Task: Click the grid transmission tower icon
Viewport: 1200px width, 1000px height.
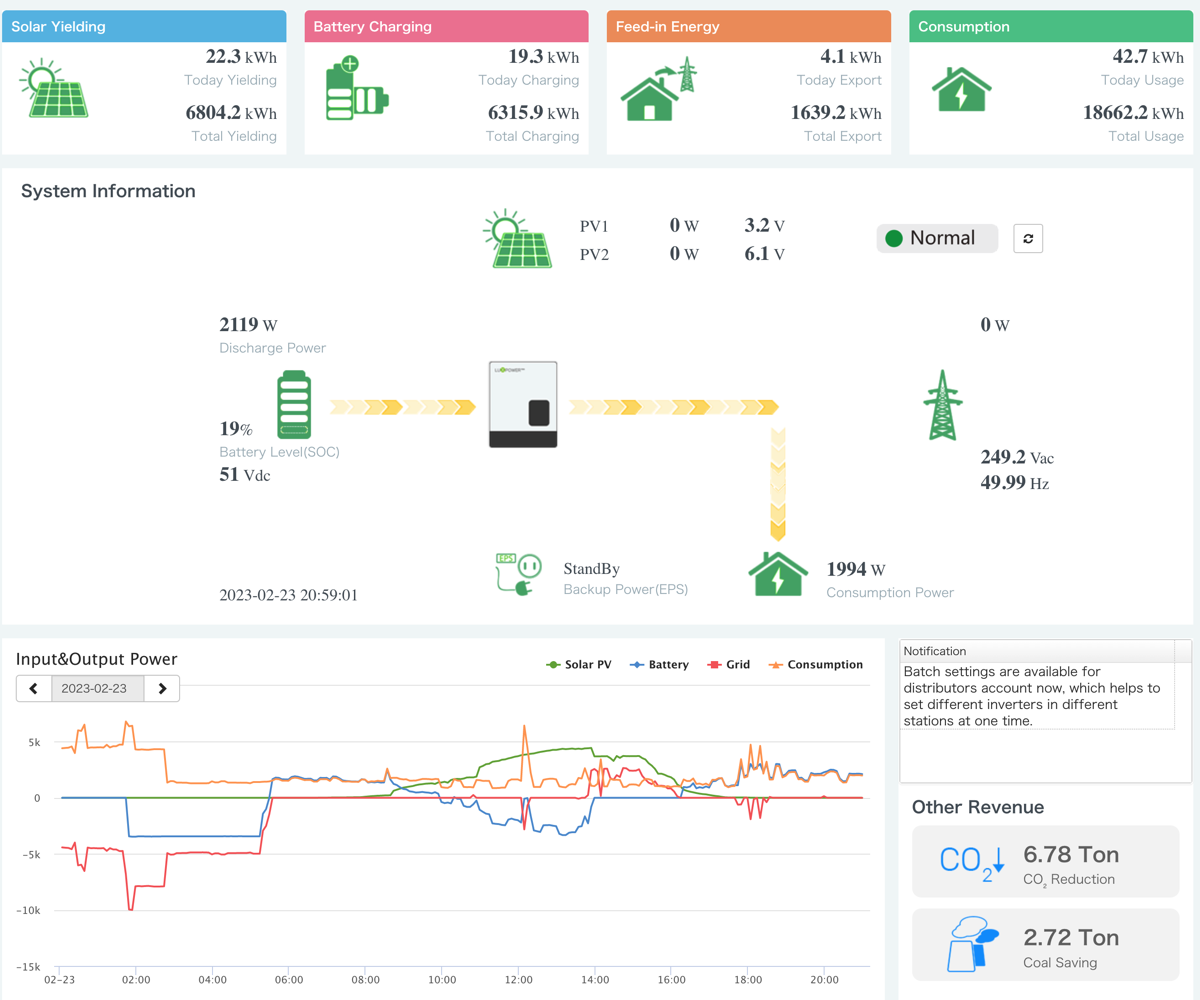Action: click(x=942, y=405)
